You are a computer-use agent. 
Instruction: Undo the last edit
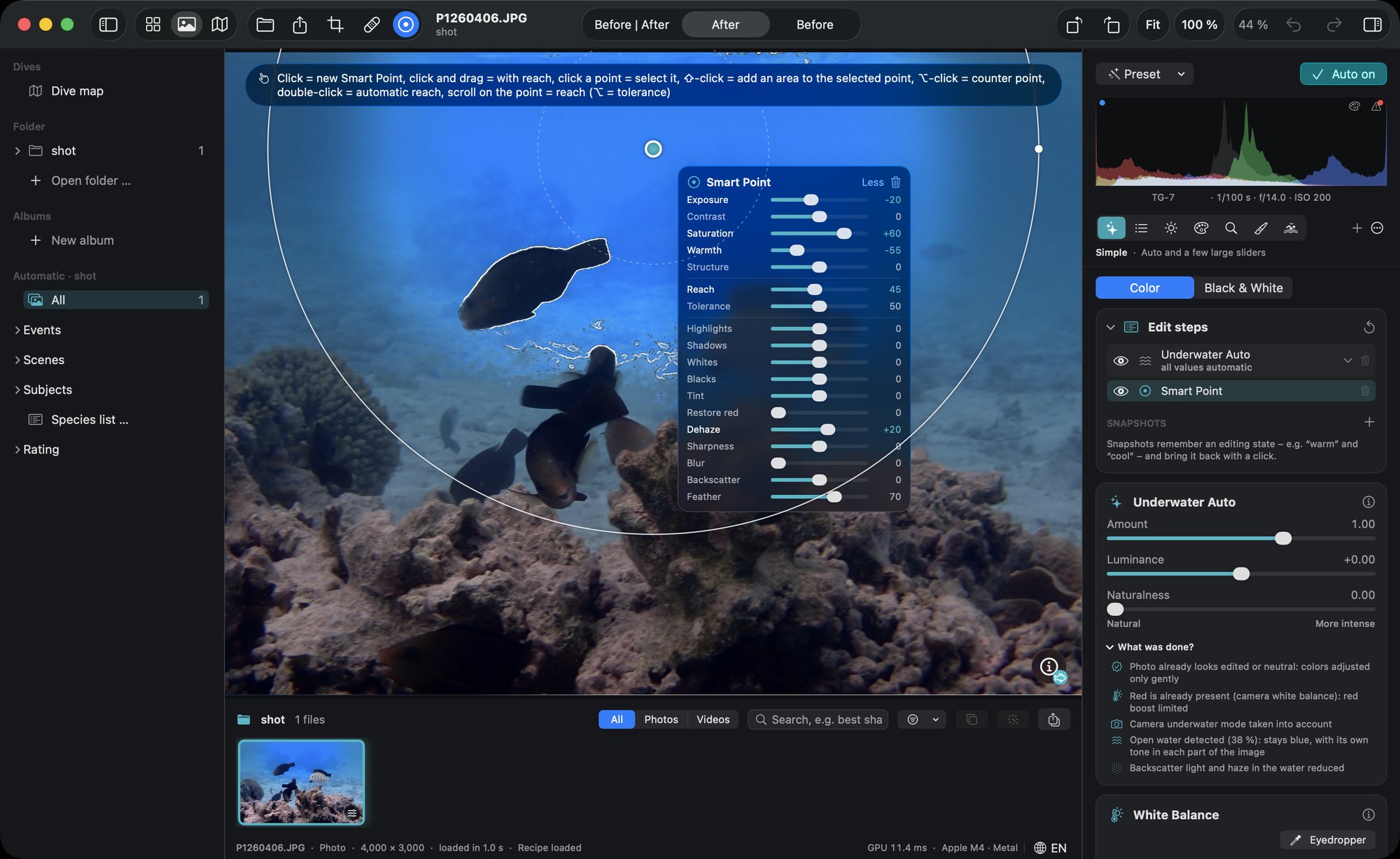[x=1294, y=25]
